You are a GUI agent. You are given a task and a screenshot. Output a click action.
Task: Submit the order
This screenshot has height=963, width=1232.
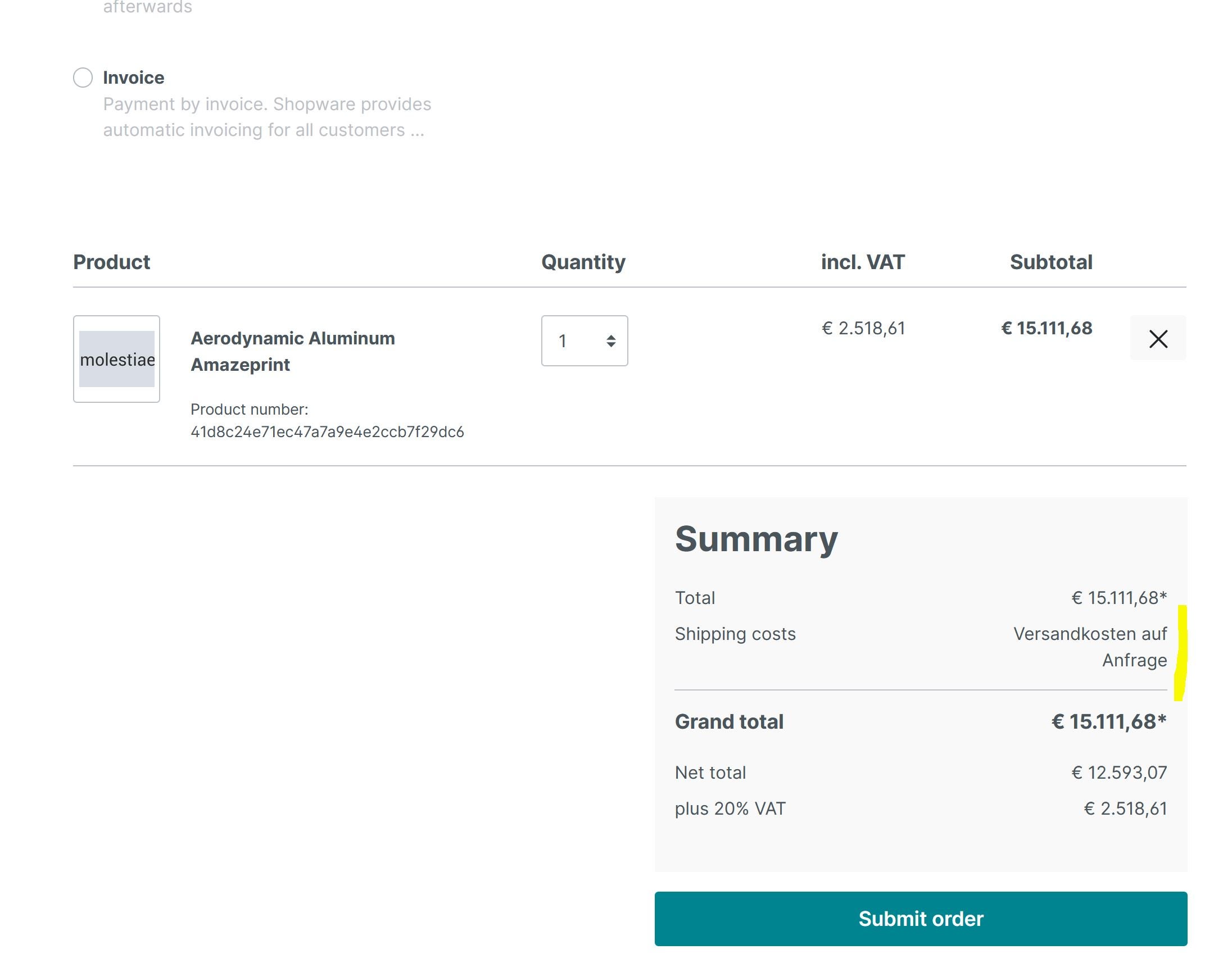click(921, 919)
